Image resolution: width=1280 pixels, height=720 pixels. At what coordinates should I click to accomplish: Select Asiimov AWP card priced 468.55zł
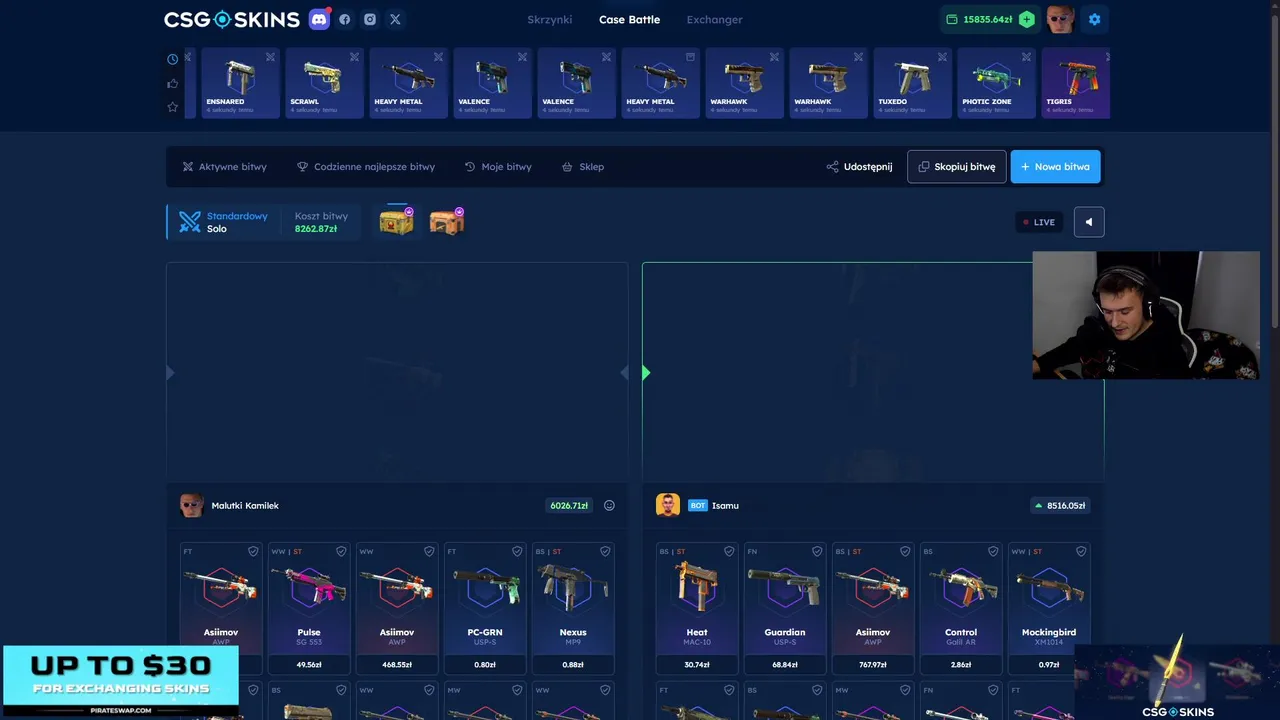(397, 608)
